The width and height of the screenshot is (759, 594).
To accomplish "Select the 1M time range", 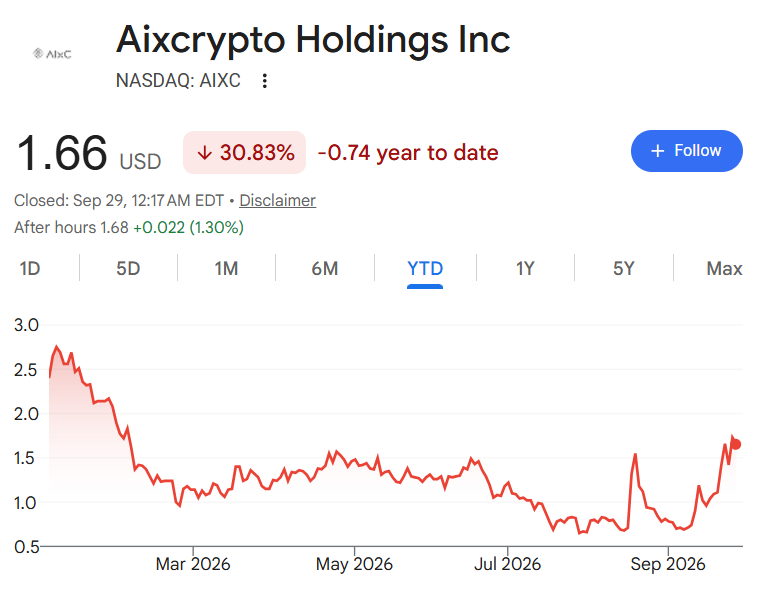I will [x=227, y=268].
